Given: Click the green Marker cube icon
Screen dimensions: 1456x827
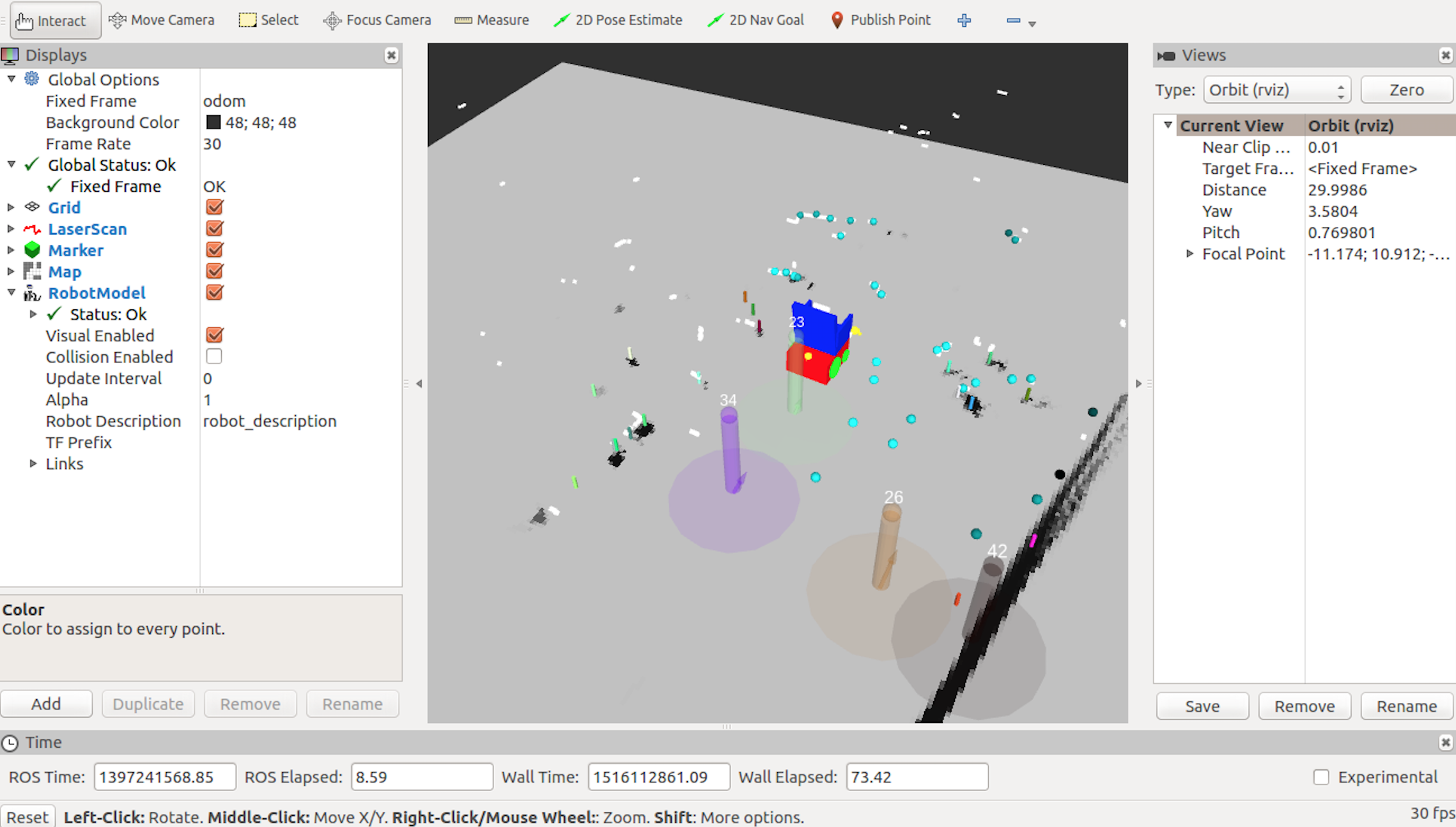Looking at the screenshot, I should pyautogui.click(x=32, y=250).
